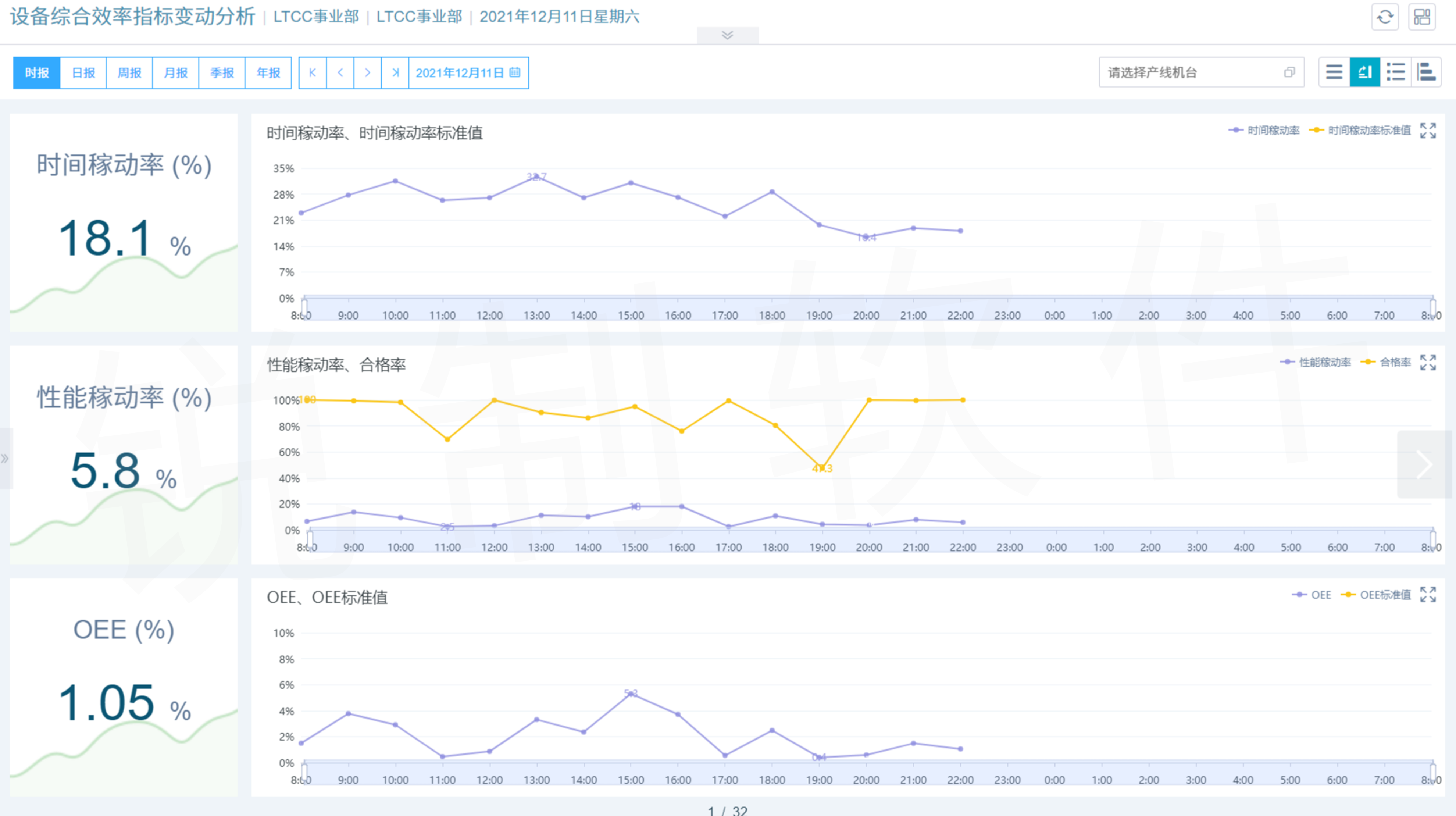The image size is (1456, 816).
Task: Select the horizontal bar chart view icon
Action: click(x=1426, y=72)
